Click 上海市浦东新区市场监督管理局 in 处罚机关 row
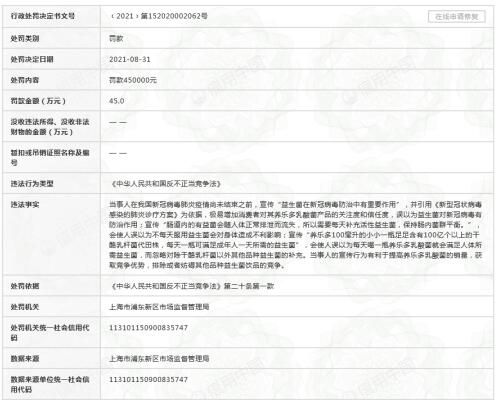Viewport: 498px width, 400px height. (x=159, y=307)
